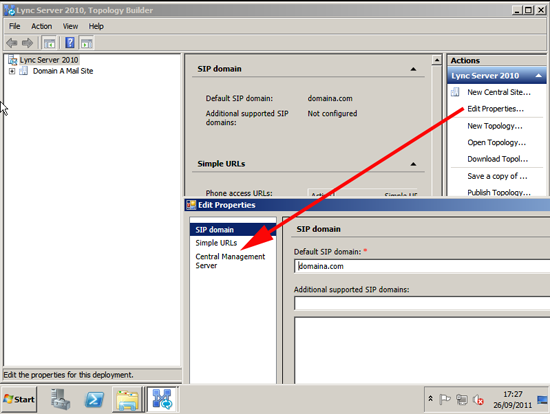
Task: Click the domaina.com default SIP value
Action: (x=330, y=99)
